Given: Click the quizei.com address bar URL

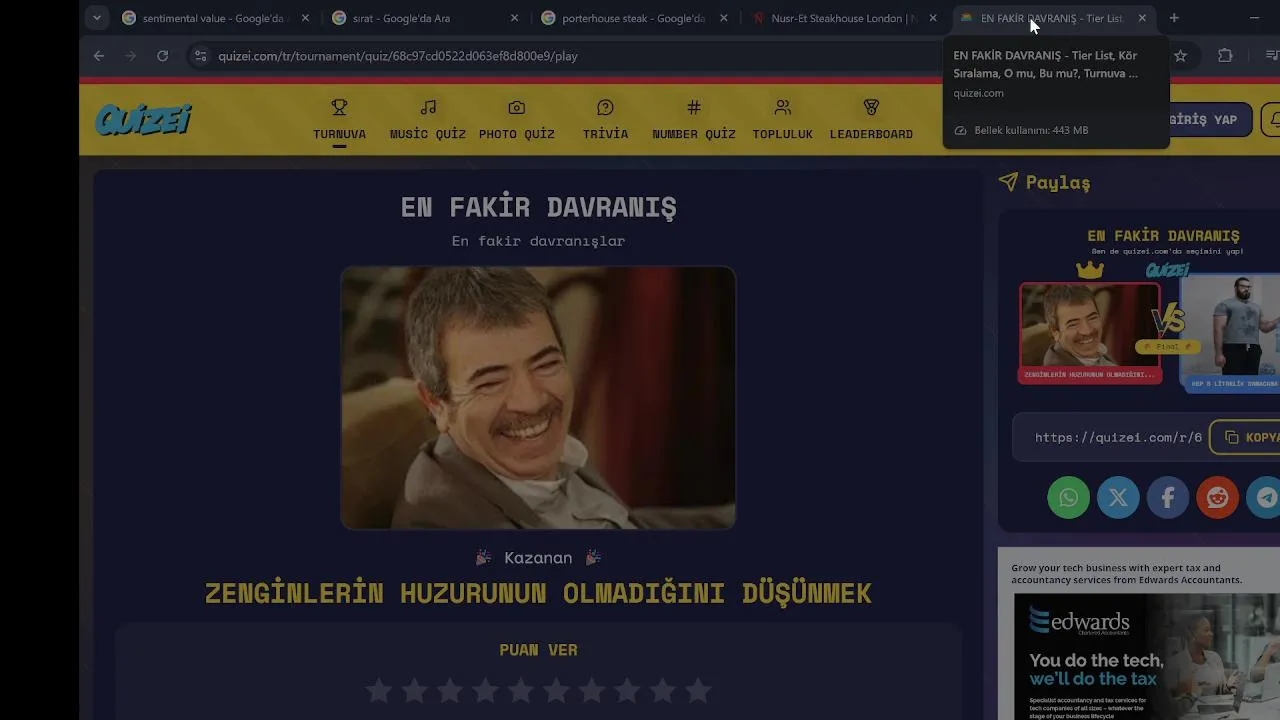Looking at the screenshot, I should click(x=398, y=56).
